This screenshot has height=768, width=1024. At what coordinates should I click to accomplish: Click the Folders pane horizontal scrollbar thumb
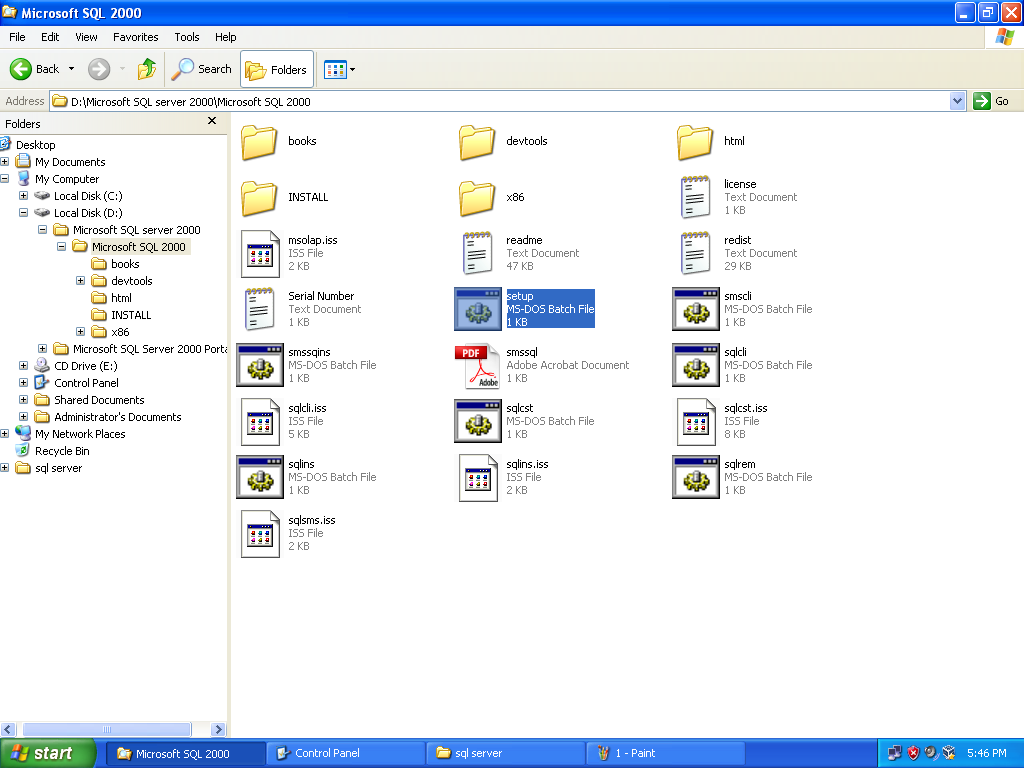(107, 729)
